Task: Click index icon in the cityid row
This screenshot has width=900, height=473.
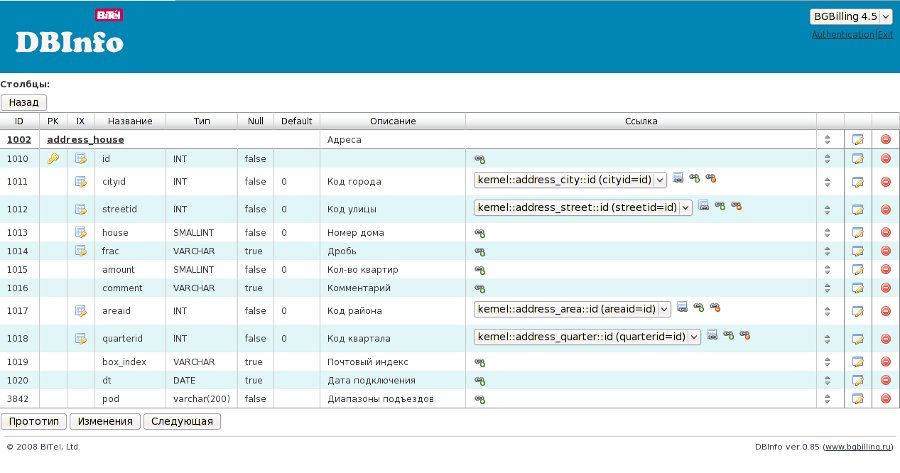Action: click(x=81, y=181)
